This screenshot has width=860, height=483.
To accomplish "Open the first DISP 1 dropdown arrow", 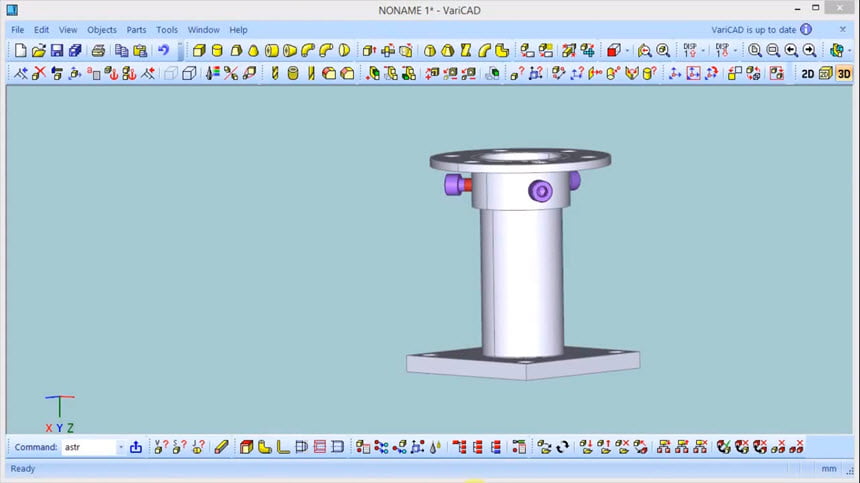I will click(703, 50).
